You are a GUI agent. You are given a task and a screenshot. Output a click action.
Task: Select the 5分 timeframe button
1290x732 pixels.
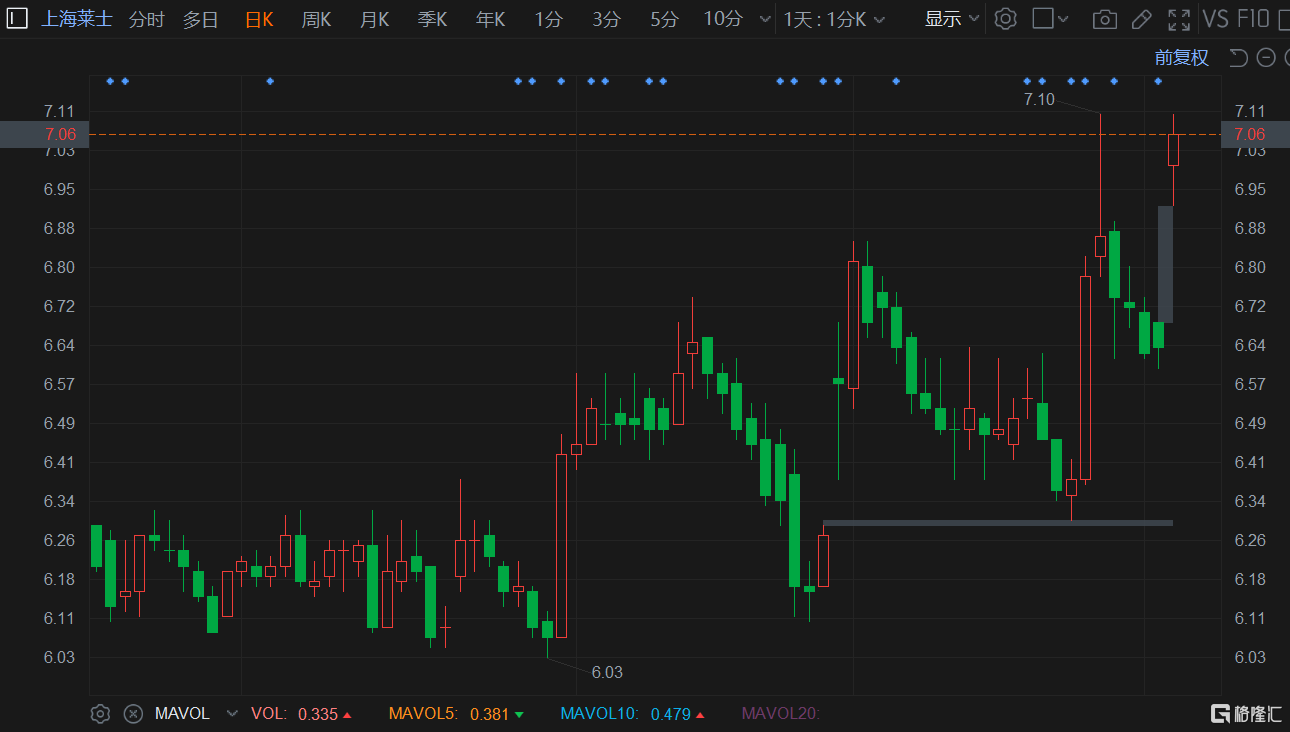coord(663,18)
